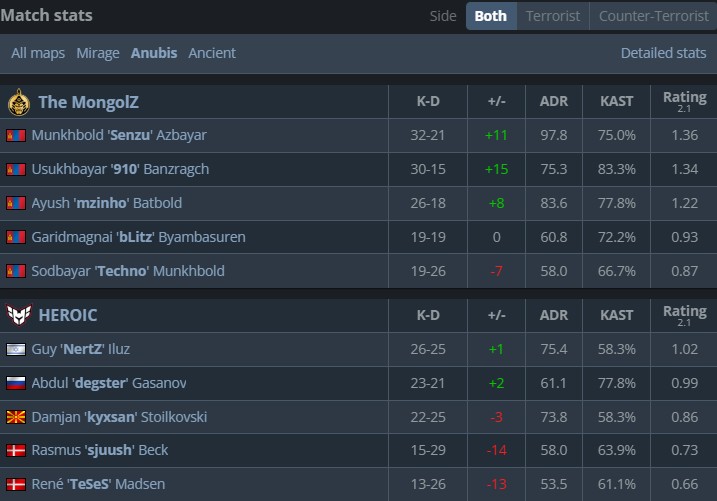717x501 pixels.
Task: Switch side filter to Terrorist
Action: [552, 16]
